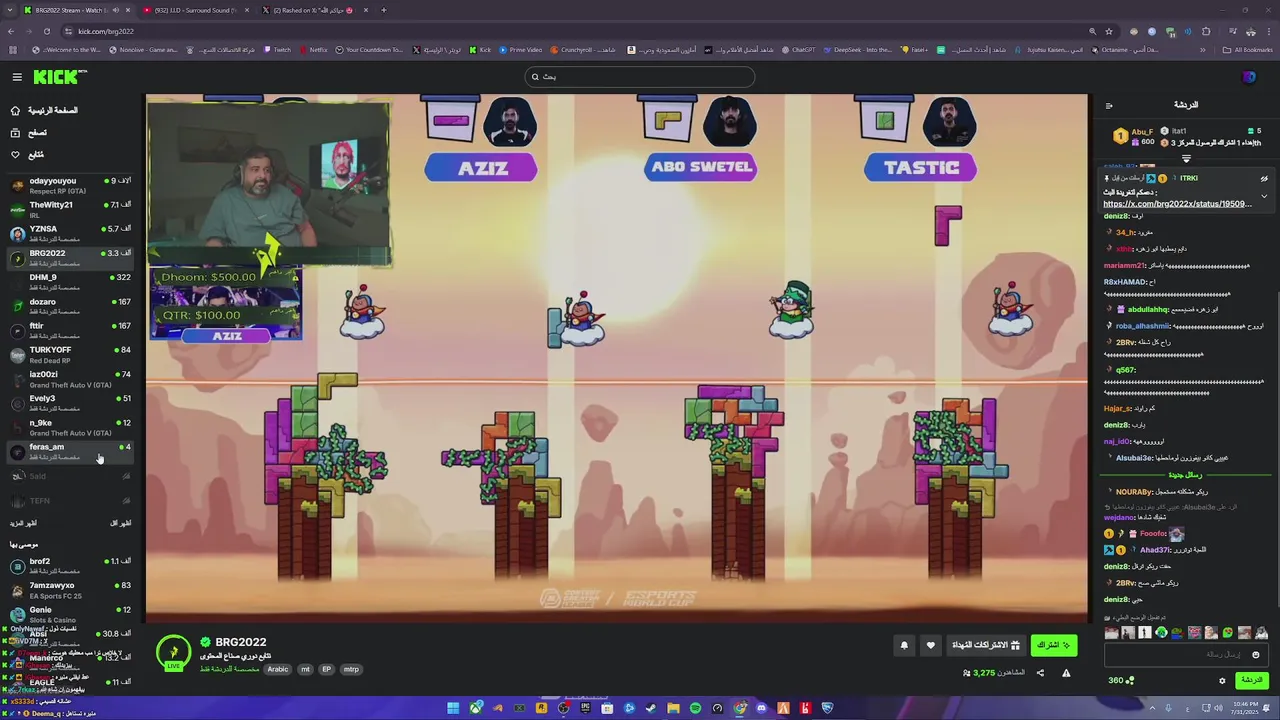Collapse the chat panel with arrow icon
The image size is (1280, 720).
(1109, 105)
